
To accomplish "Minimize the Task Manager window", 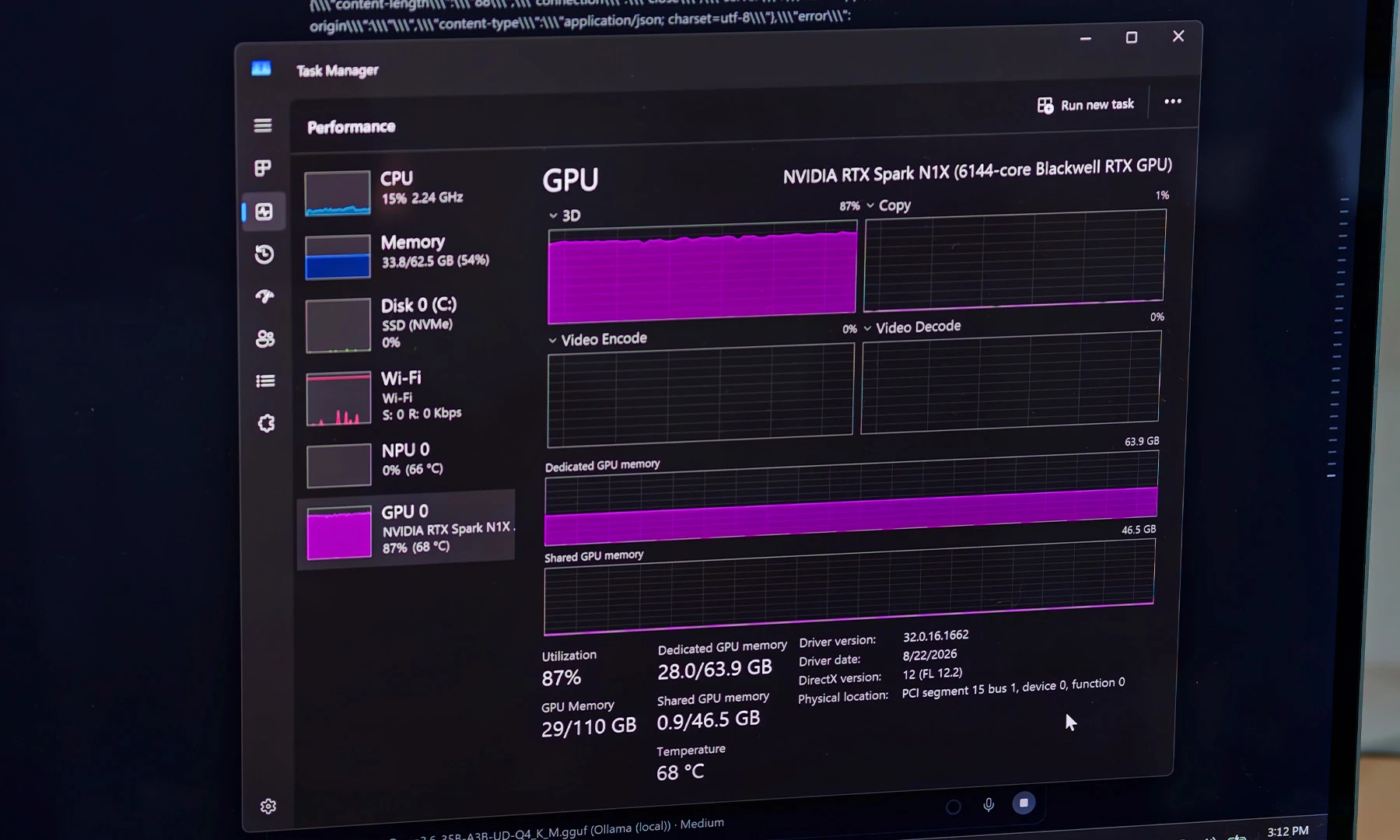I will tap(1086, 38).
